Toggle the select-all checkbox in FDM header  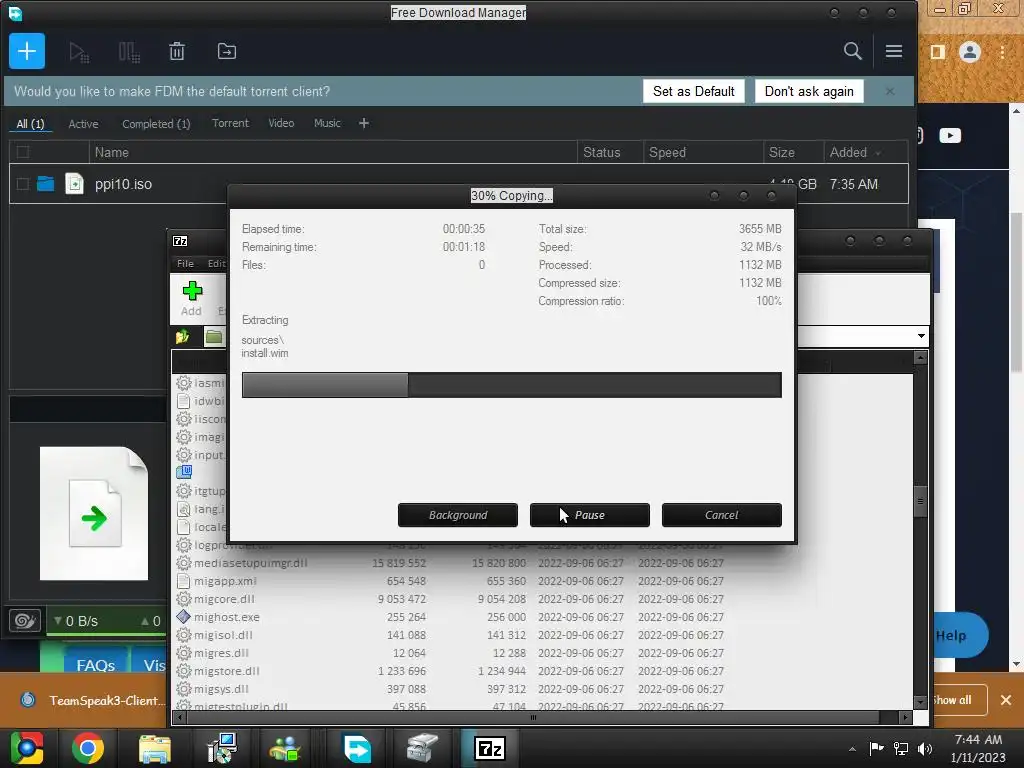point(23,152)
